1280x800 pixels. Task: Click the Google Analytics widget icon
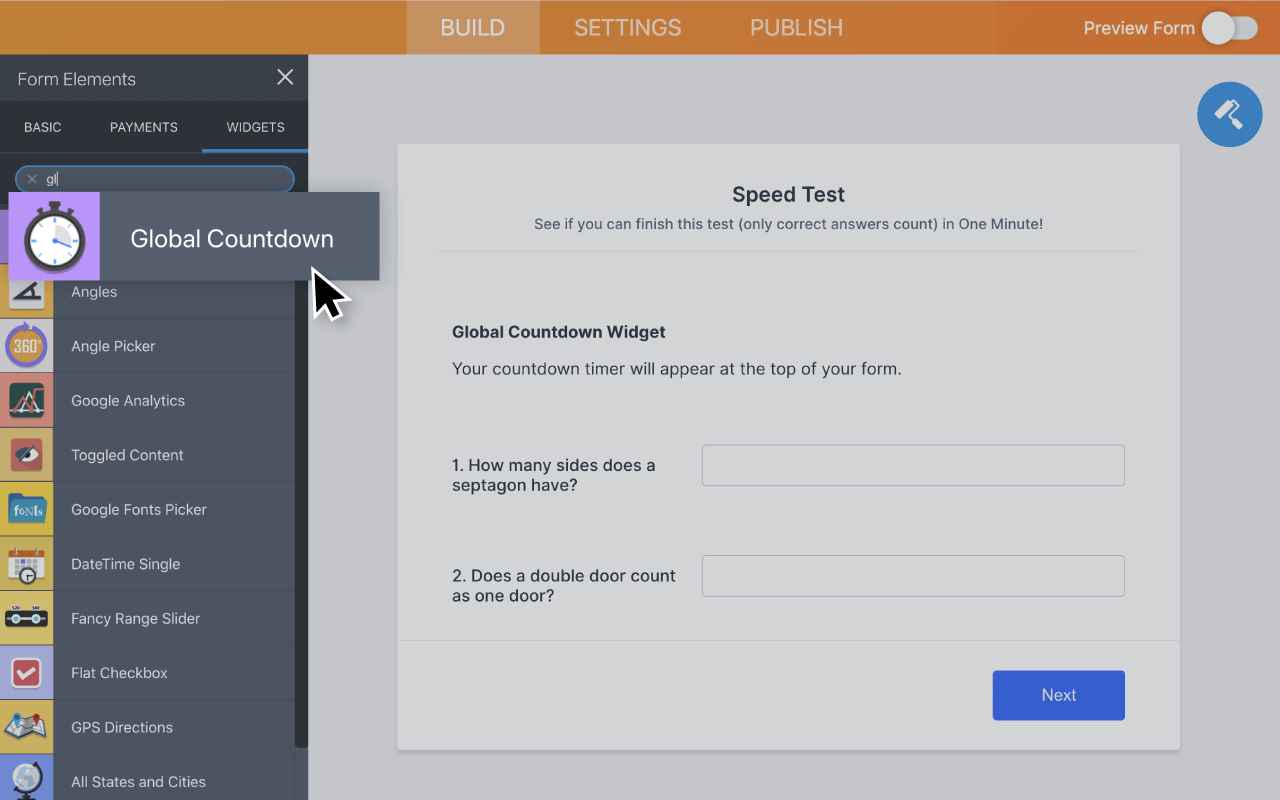27,401
